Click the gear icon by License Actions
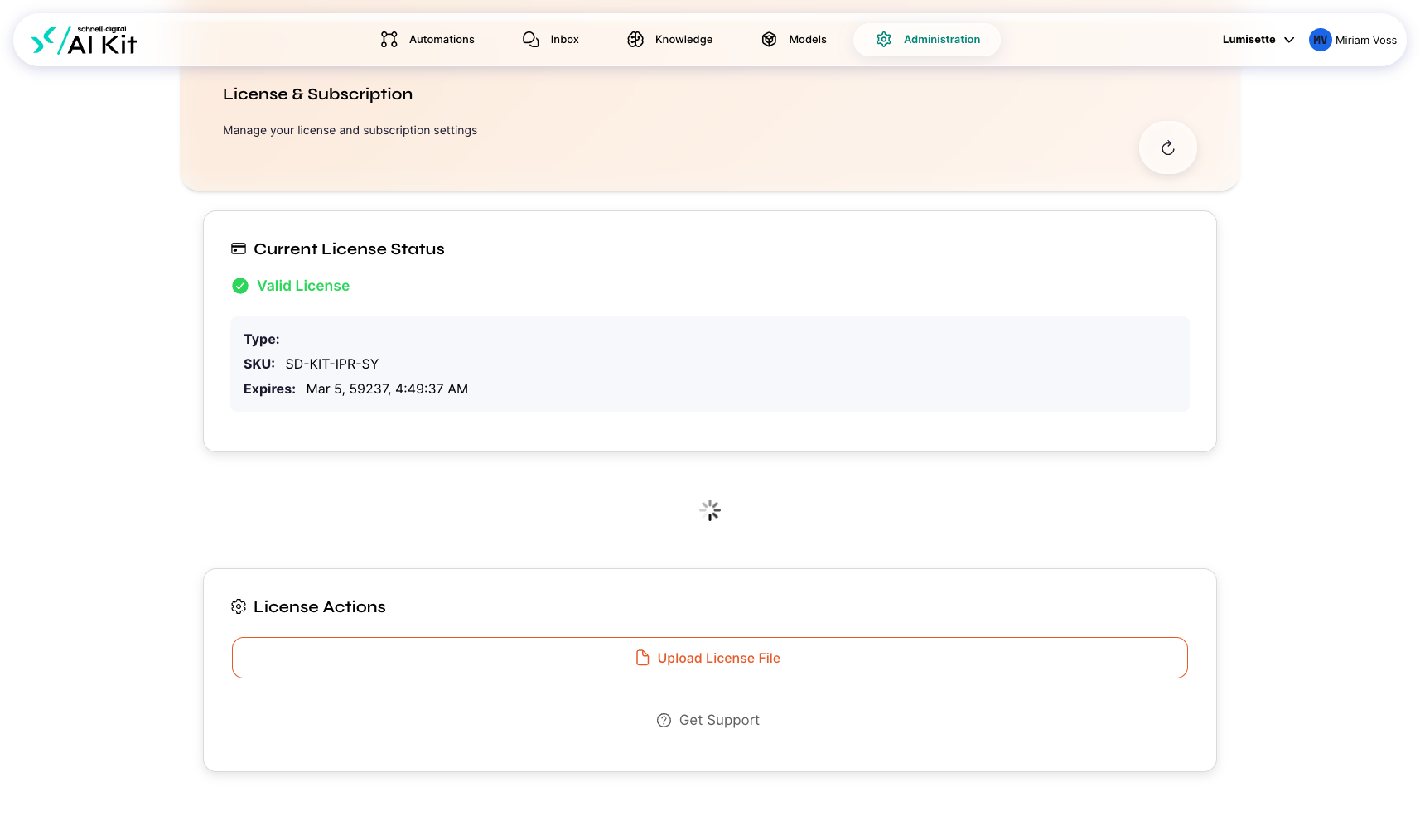 coord(239,606)
